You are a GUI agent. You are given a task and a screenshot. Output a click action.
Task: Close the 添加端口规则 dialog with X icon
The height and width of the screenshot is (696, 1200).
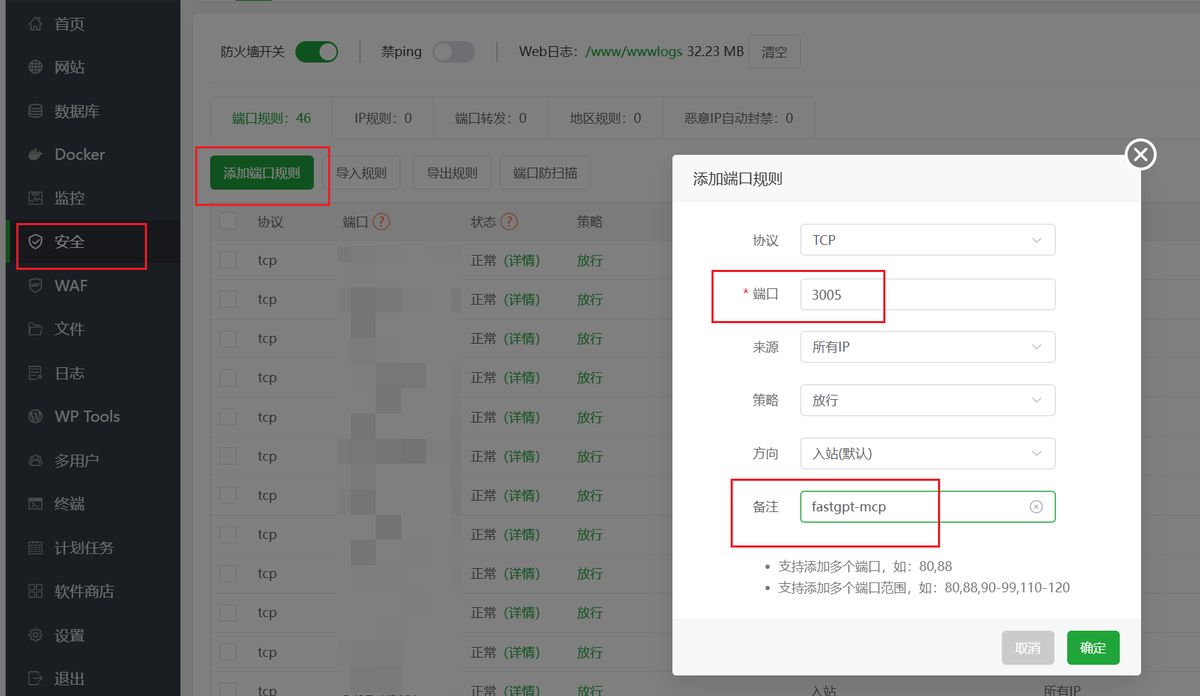coord(1141,154)
